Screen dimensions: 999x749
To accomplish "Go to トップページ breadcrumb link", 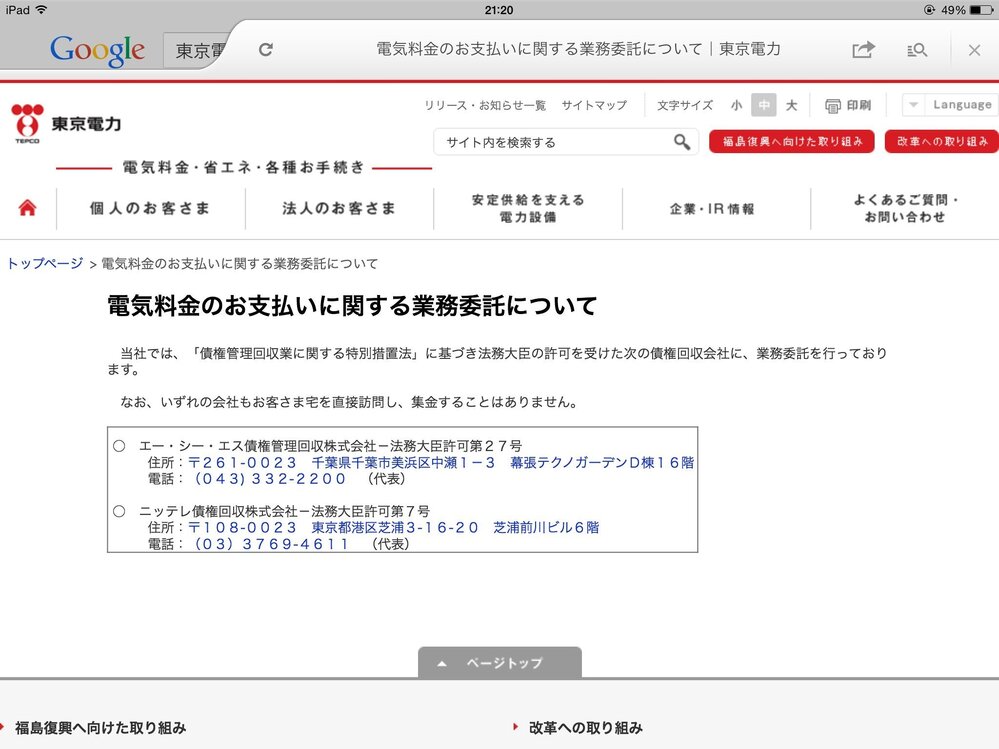I will [x=45, y=264].
